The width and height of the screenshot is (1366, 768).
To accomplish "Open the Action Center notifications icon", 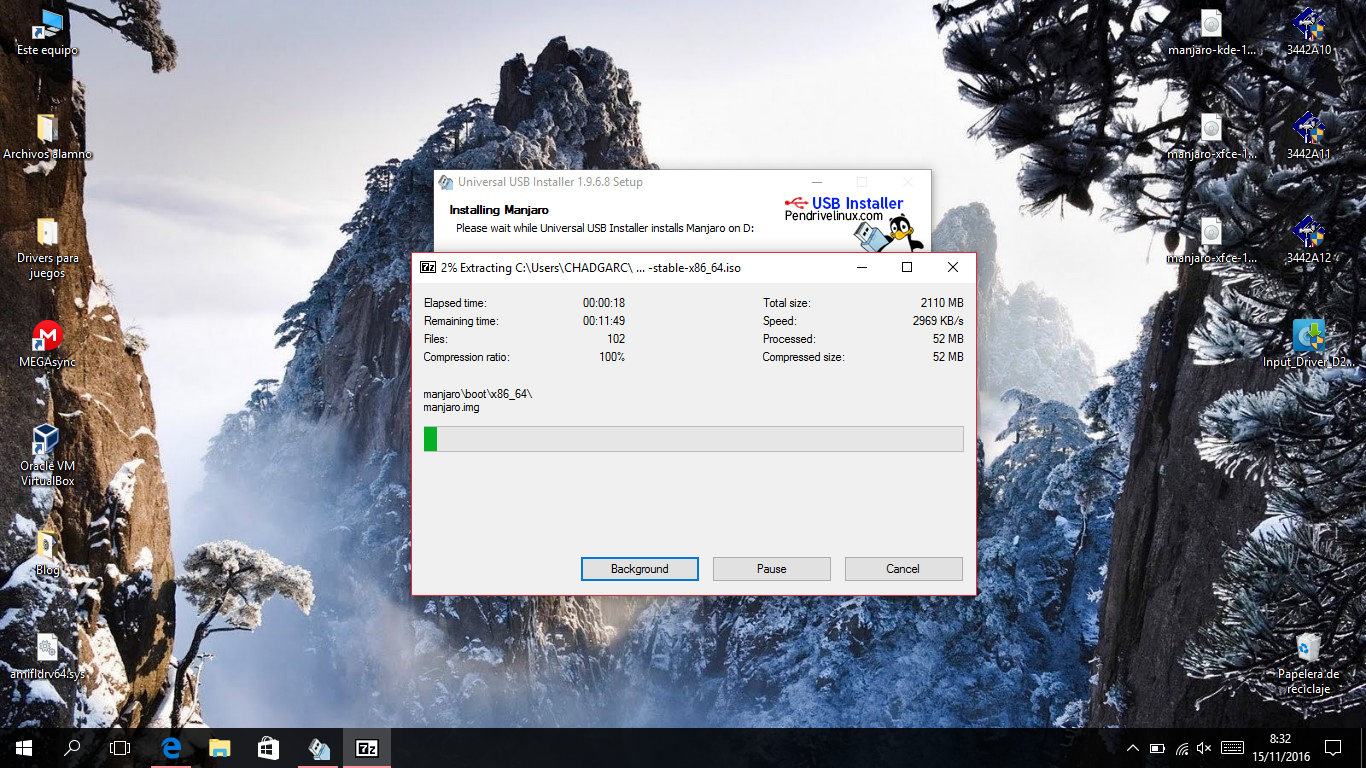I will tap(1332, 748).
